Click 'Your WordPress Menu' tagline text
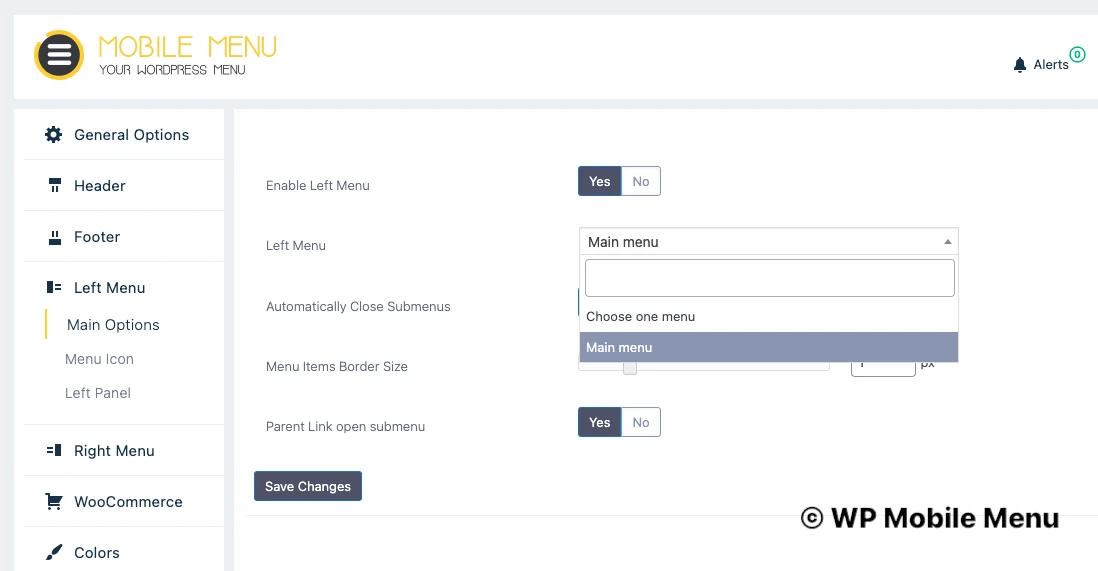1098x571 pixels. (x=172, y=70)
